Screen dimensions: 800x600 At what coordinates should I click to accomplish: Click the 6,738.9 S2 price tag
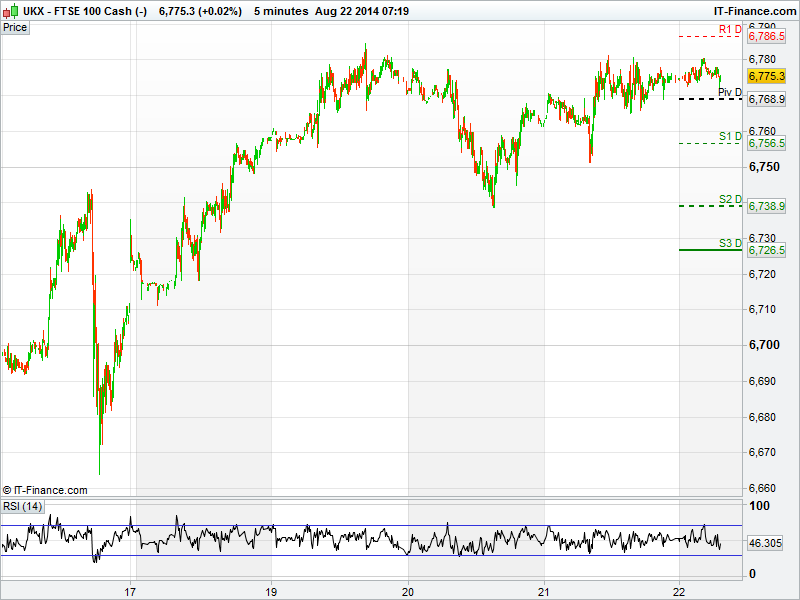pos(766,205)
